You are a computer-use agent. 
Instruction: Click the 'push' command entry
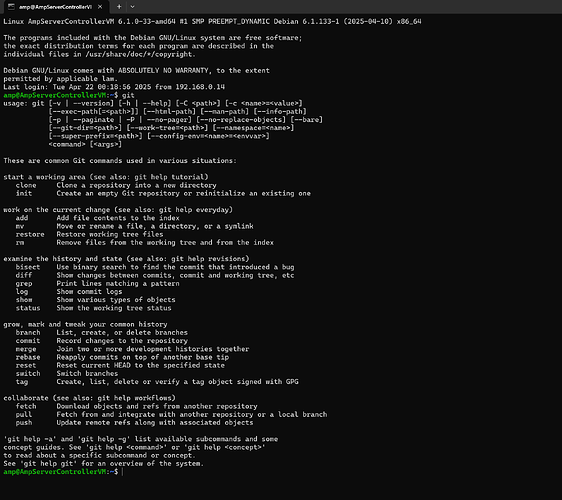pyautogui.click(x=24, y=423)
